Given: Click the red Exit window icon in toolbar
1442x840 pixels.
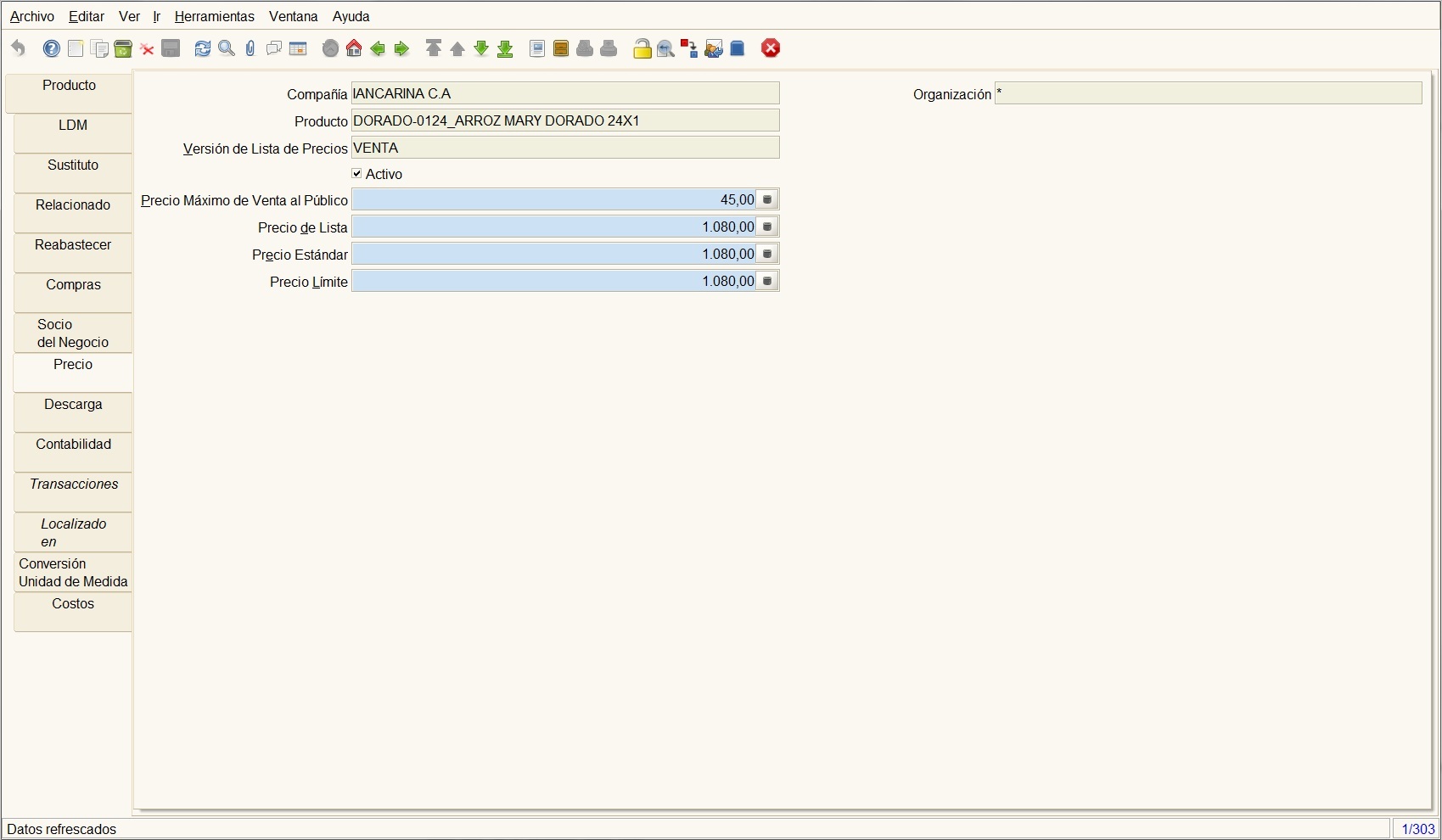Looking at the screenshot, I should 771,48.
